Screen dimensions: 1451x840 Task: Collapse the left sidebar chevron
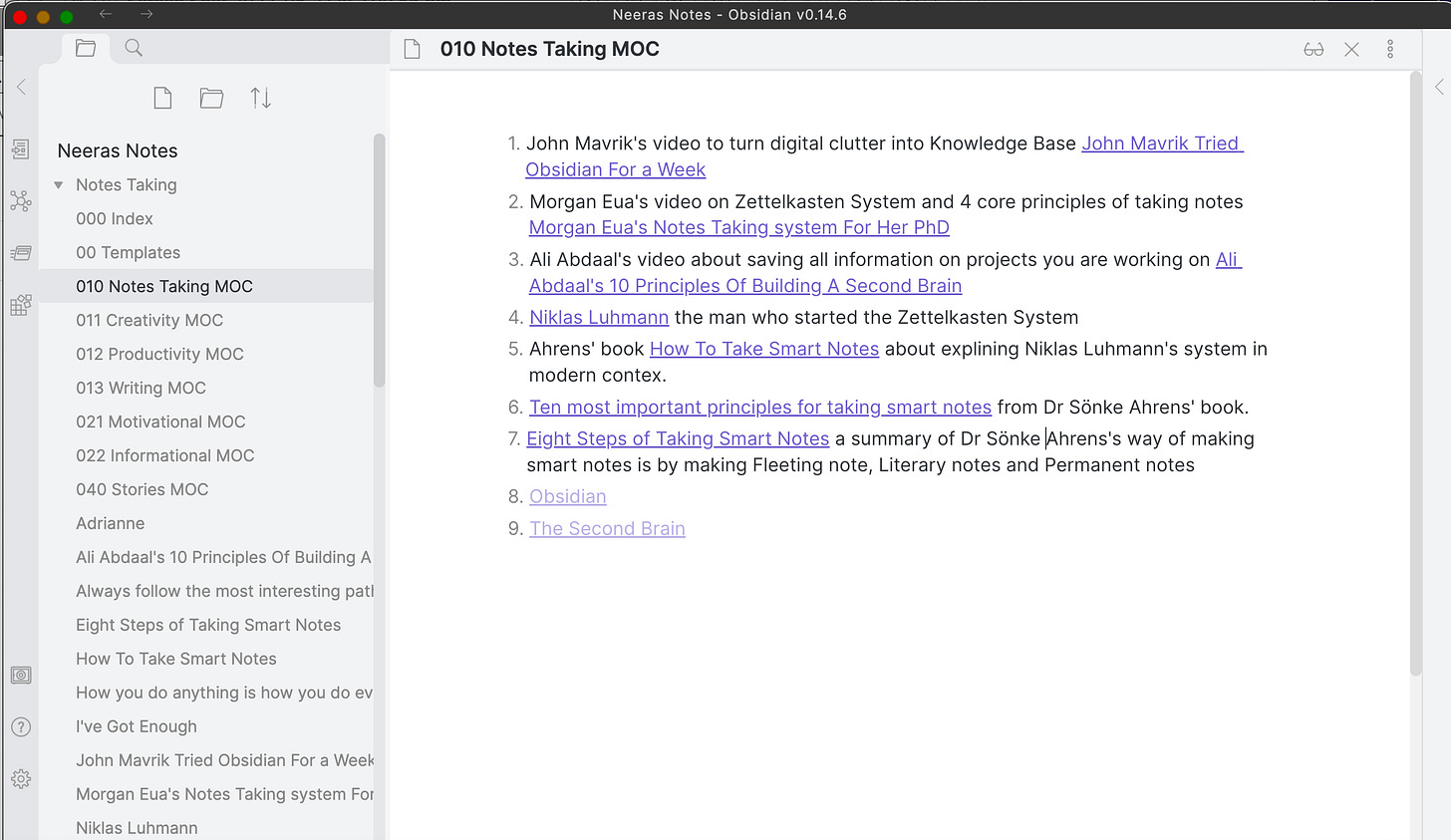pos(21,87)
